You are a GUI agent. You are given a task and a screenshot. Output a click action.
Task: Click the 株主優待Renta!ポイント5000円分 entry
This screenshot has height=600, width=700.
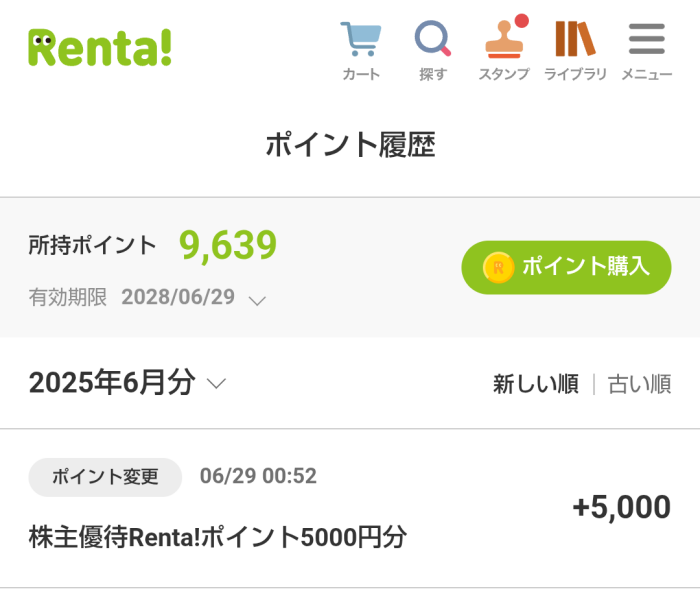pos(217,537)
